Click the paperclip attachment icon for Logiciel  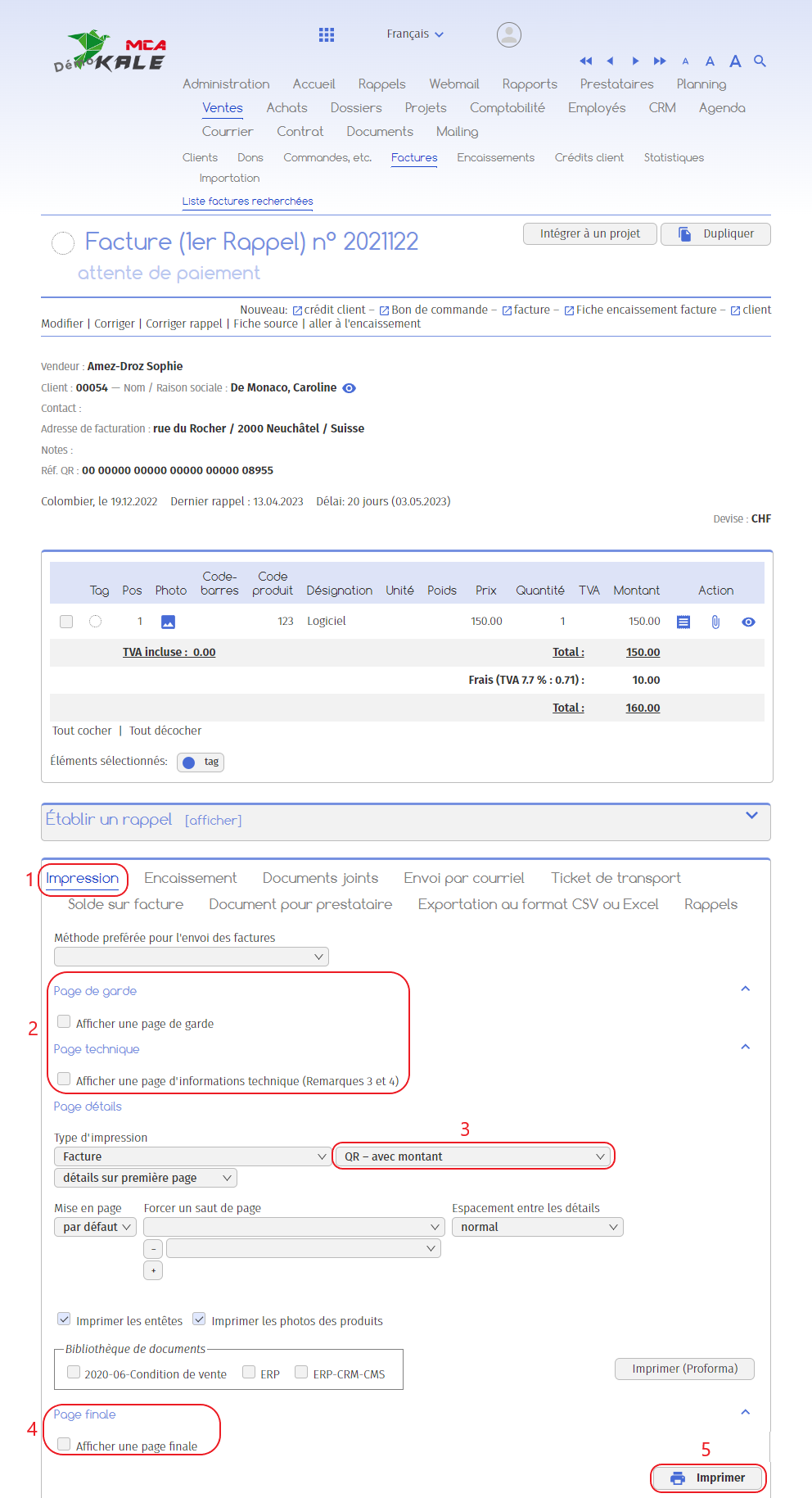point(715,622)
